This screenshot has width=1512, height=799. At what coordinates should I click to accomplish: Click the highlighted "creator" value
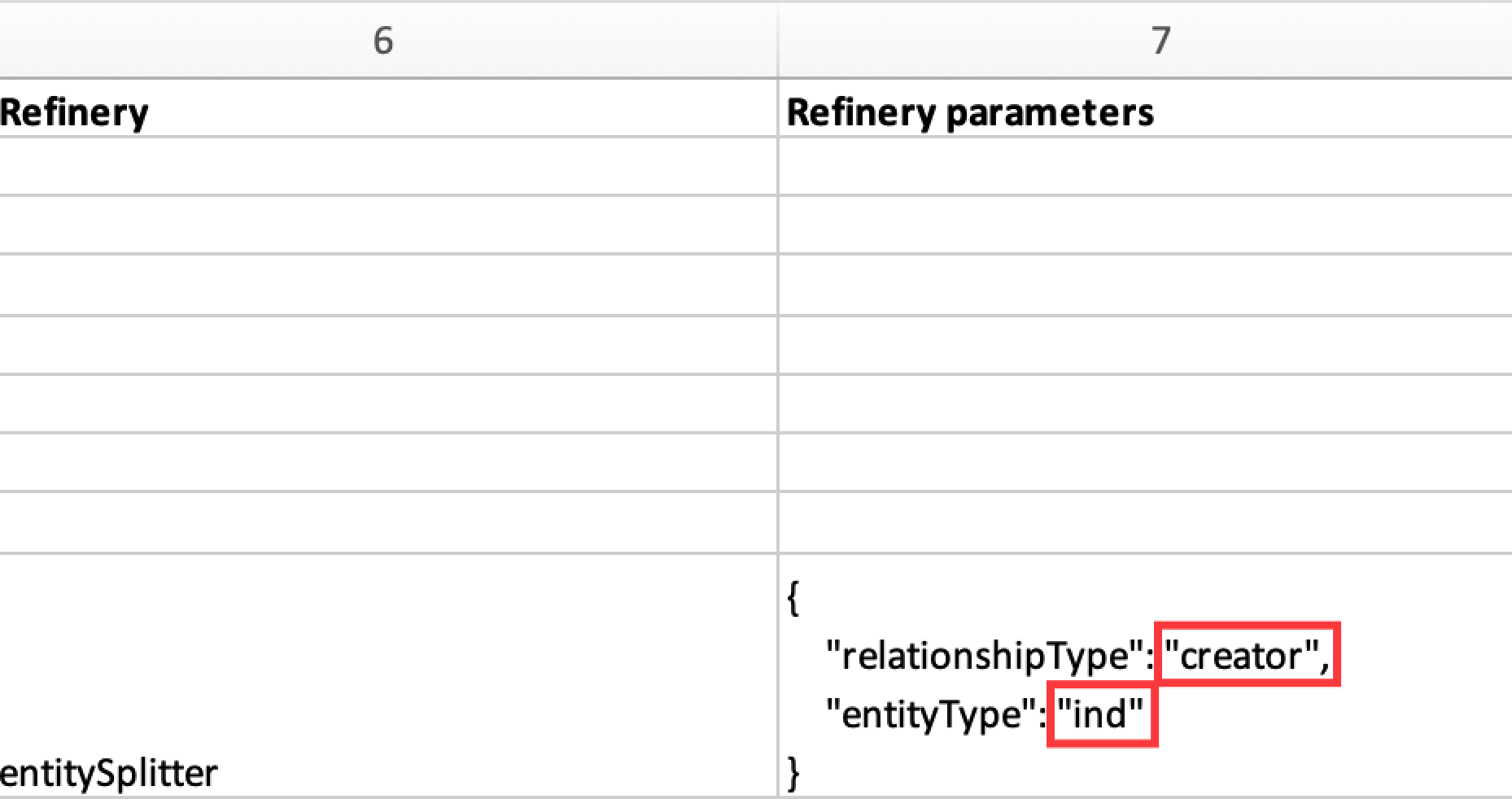[x=1248, y=655]
